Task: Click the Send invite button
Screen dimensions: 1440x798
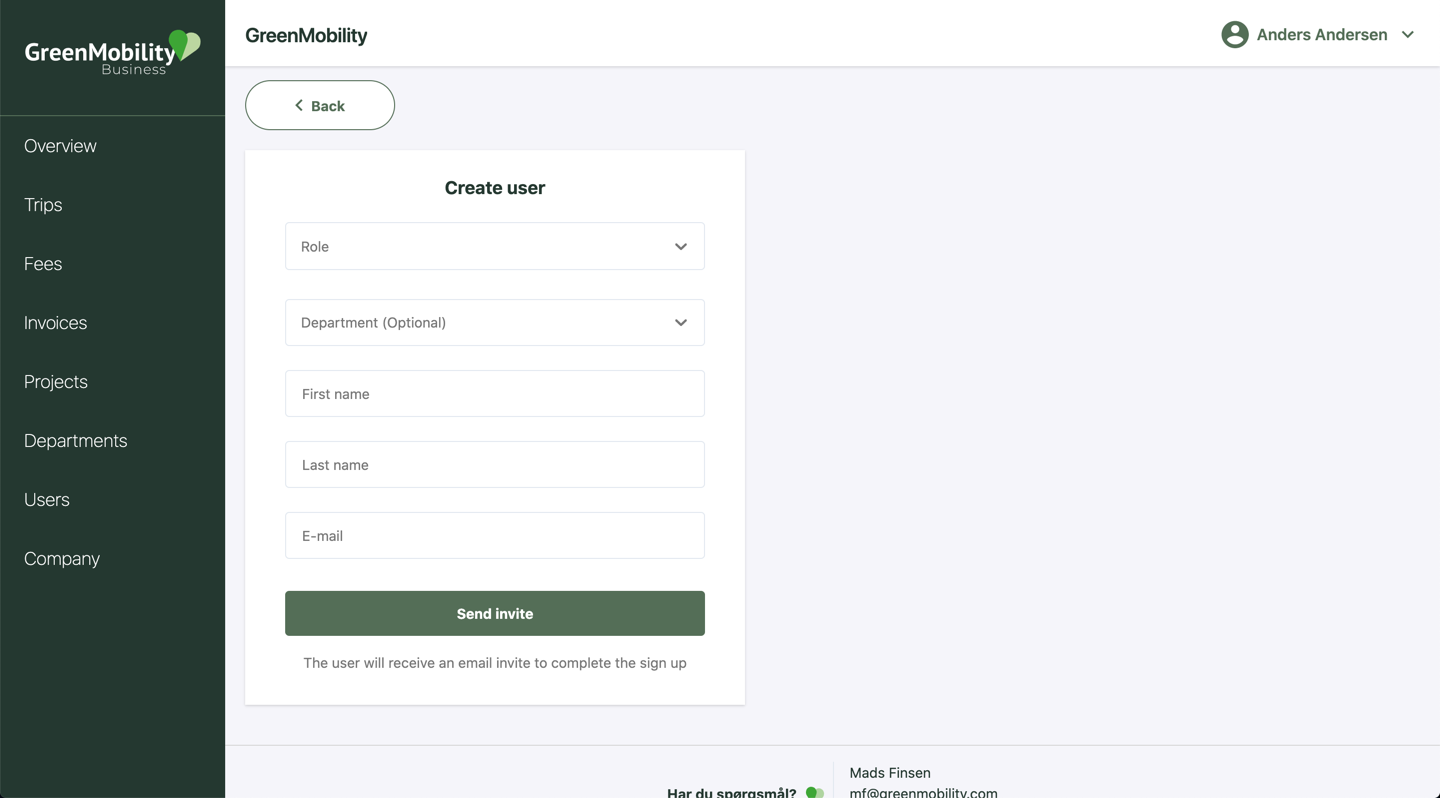Action: 495,613
